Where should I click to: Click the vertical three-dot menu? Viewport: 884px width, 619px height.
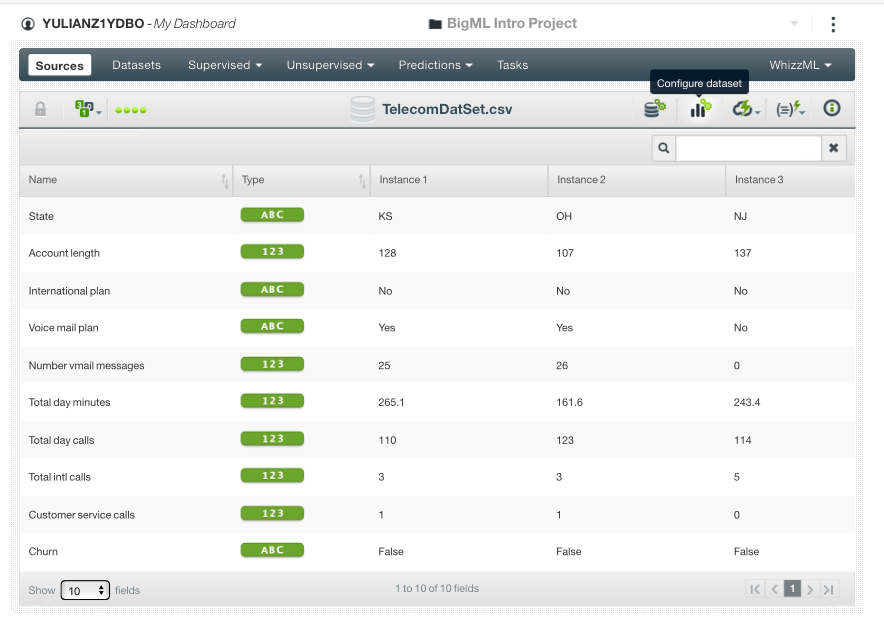(833, 24)
